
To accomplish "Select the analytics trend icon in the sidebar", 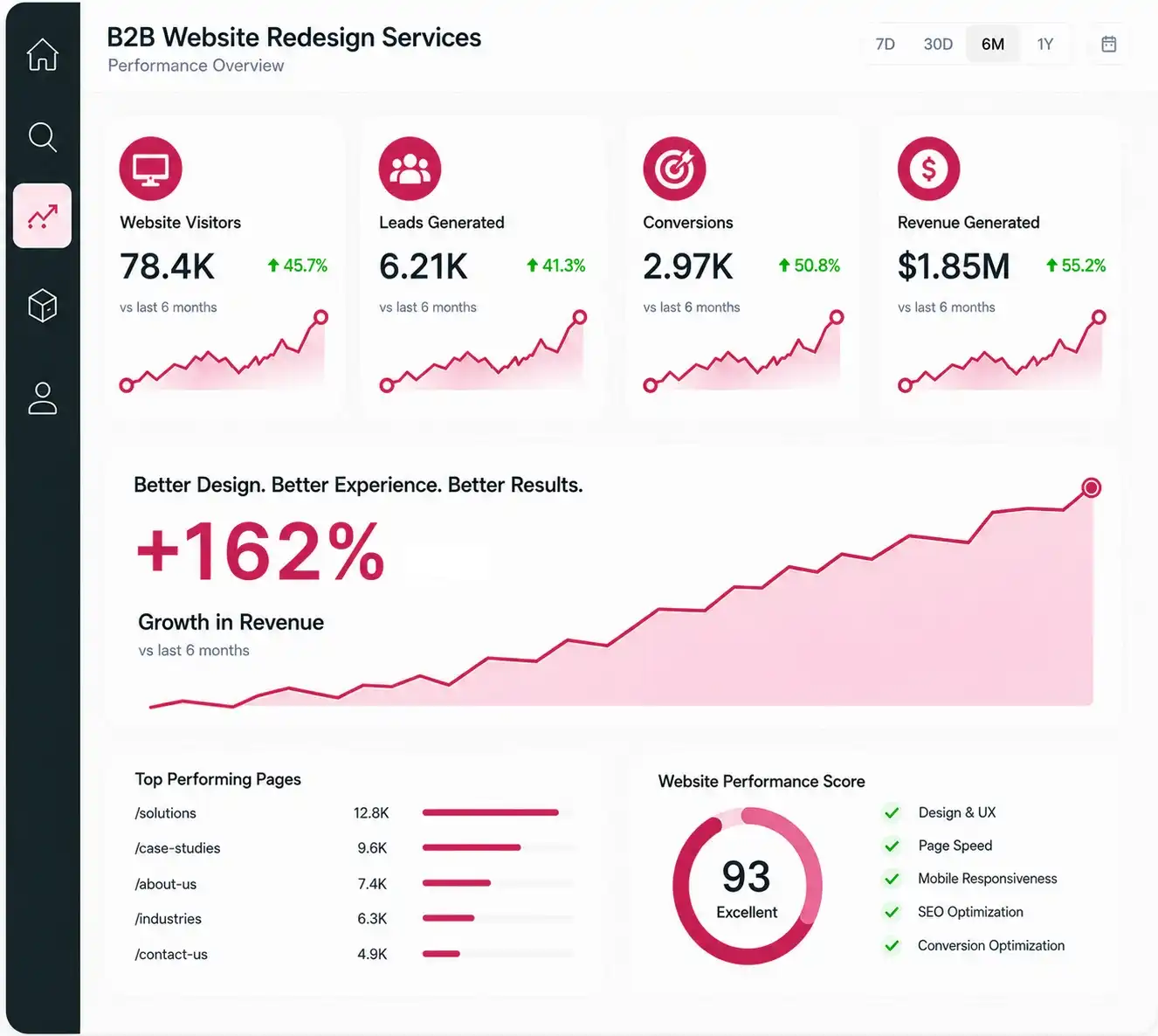I will [42, 216].
